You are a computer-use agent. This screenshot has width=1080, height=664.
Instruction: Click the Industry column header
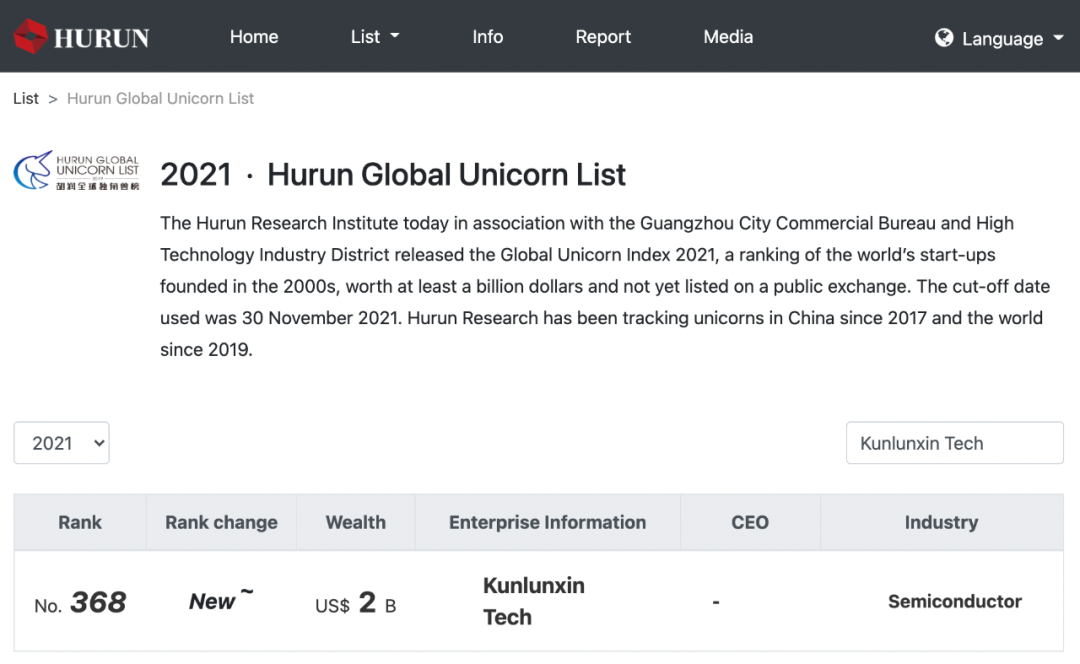click(x=942, y=522)
